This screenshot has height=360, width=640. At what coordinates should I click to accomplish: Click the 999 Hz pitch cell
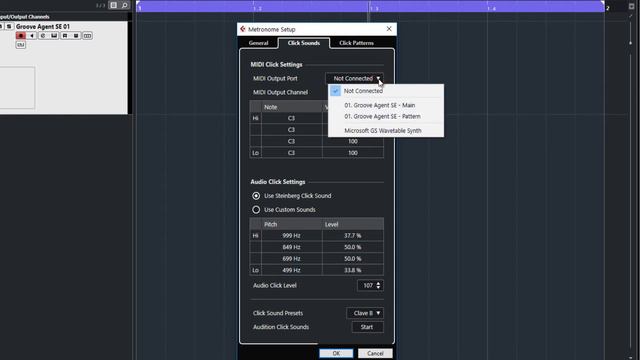(x=291, y=236)
